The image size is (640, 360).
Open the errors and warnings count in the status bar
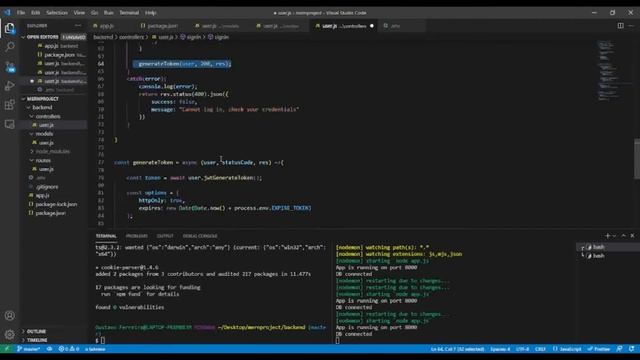click(x=69, y=349)
